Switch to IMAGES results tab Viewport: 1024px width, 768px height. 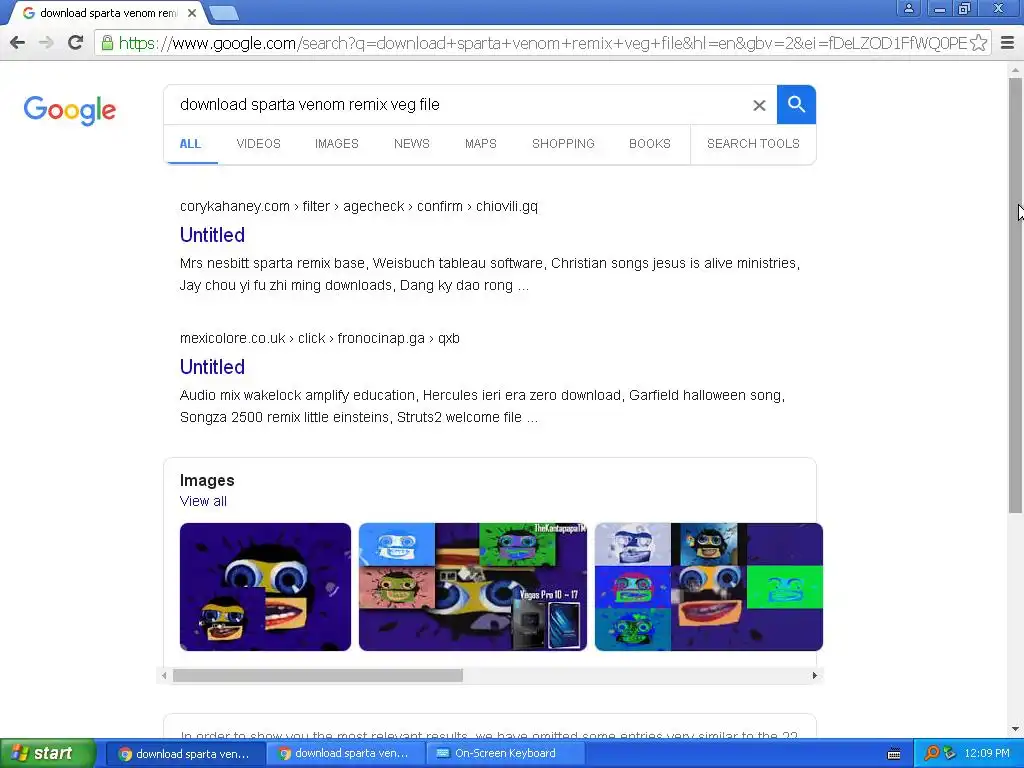(x=336, y=144)
